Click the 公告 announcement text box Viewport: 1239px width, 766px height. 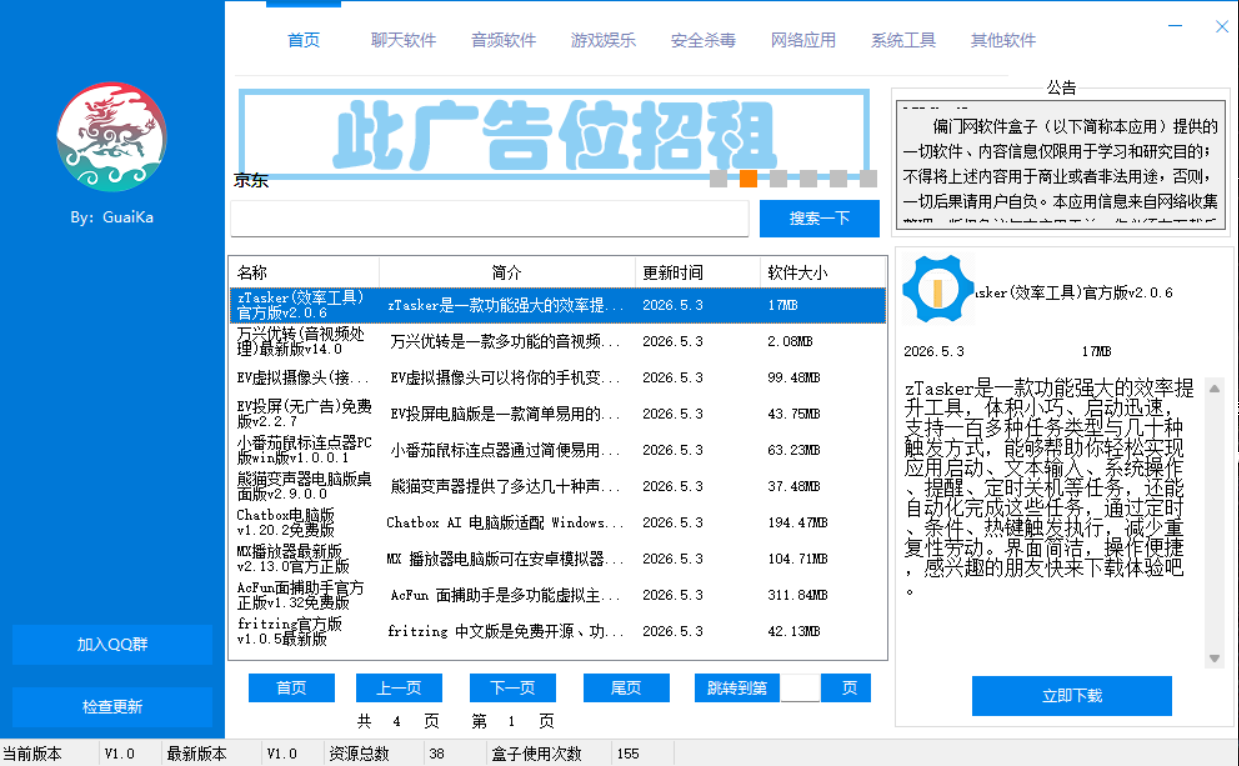click(x=1061, y=165)
